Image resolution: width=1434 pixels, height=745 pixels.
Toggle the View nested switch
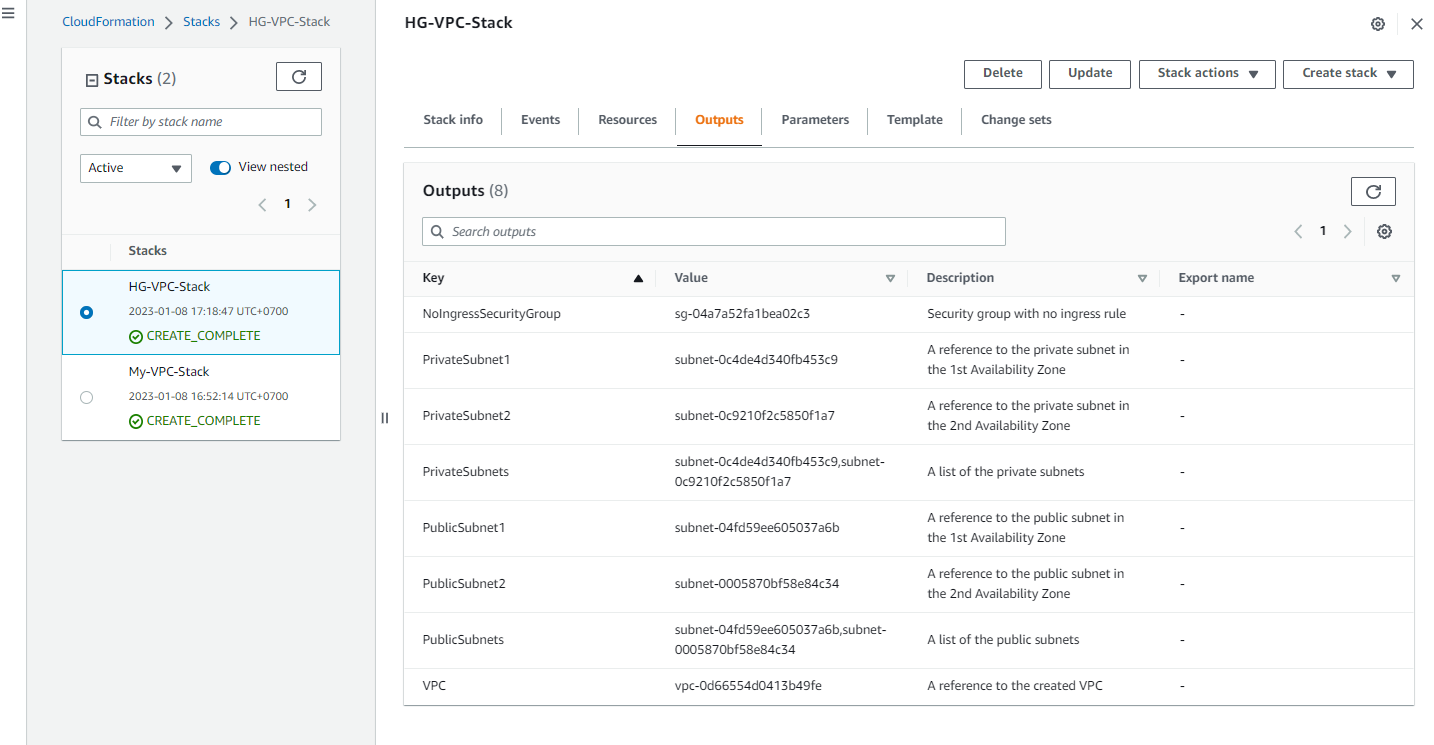click(220, 168)
